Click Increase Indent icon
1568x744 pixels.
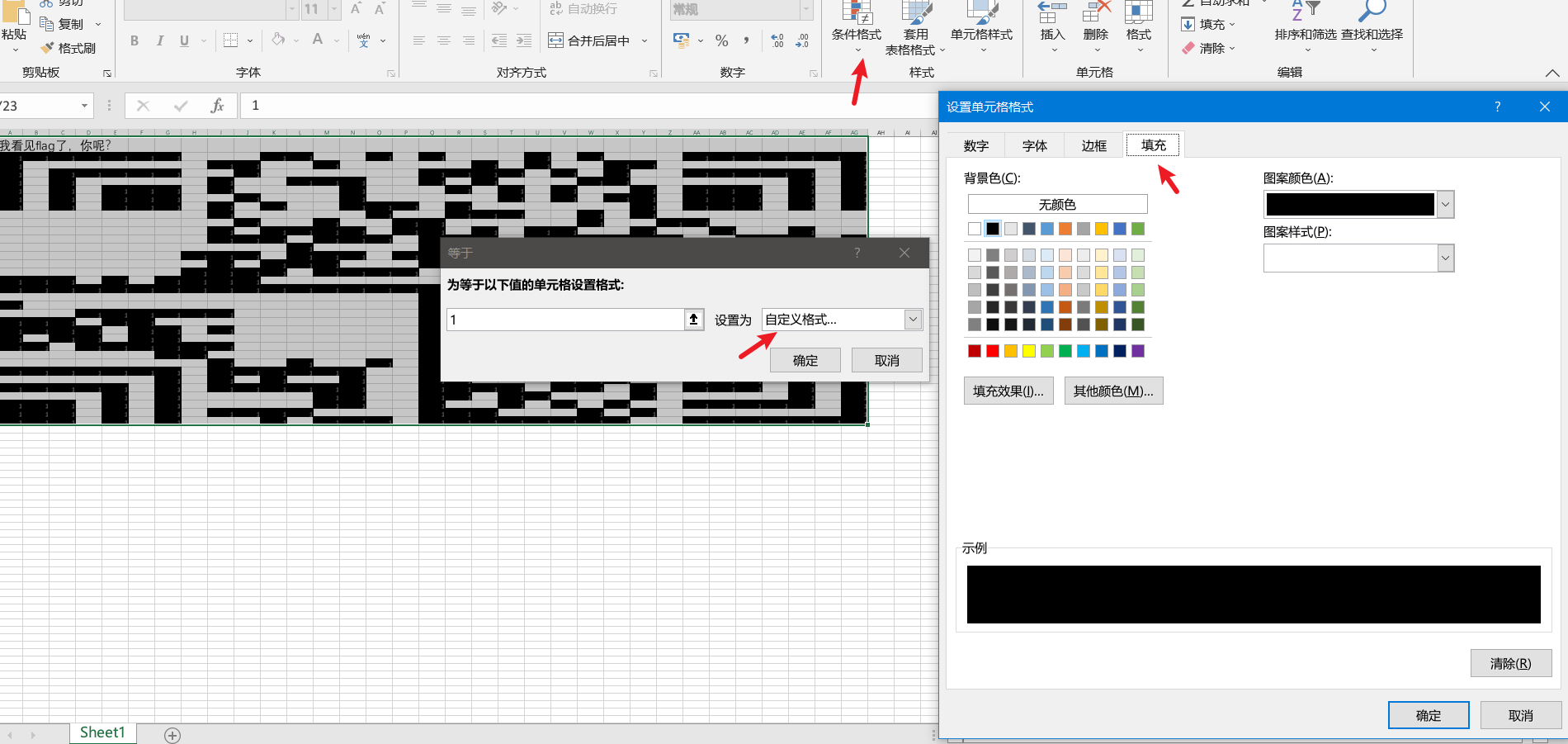pyautogui.click(x=524, y=40)
